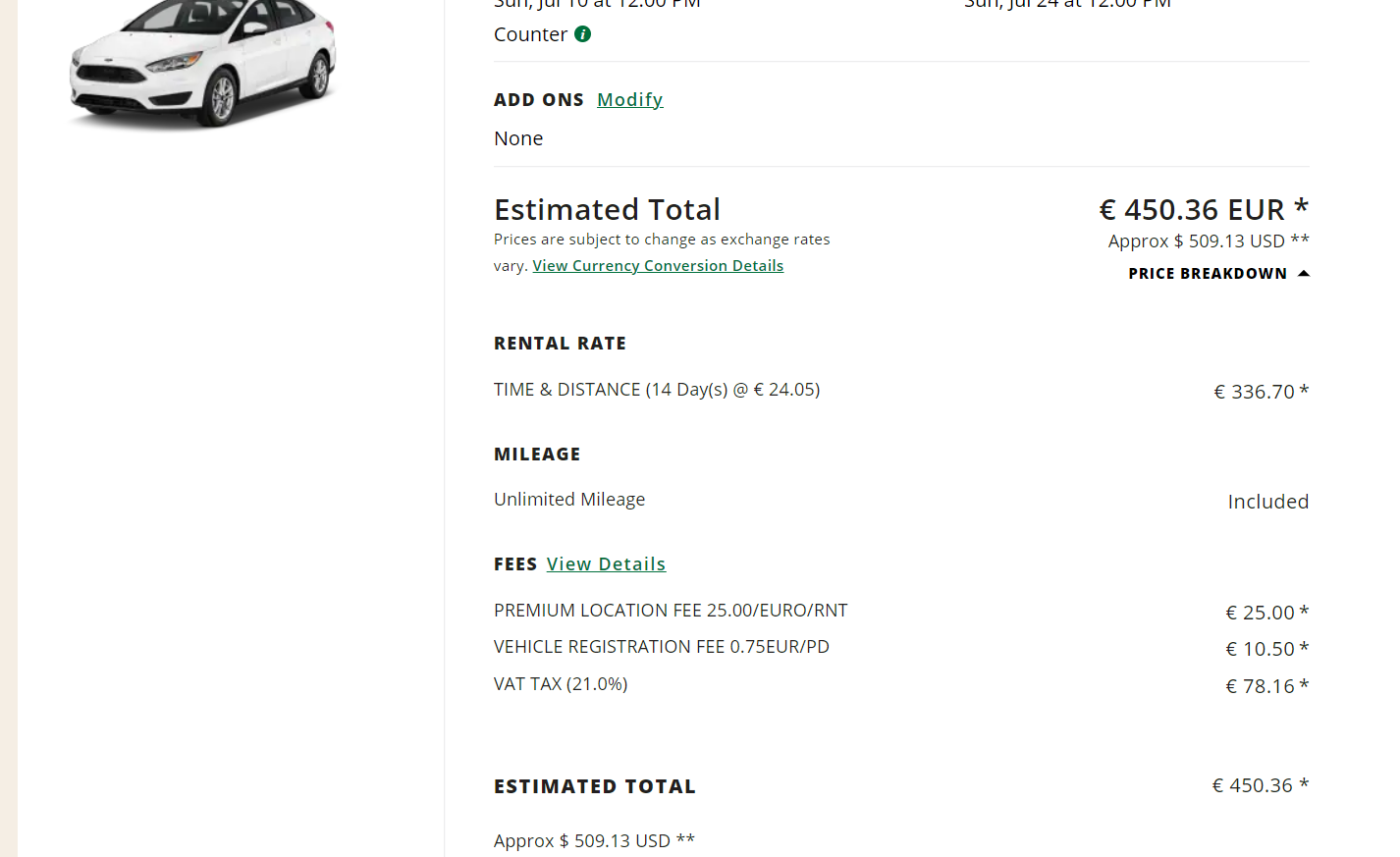The width and height of the screenshot is (1400, 857).
Task: Click the Mileage section heading
Action: pos(537,455)
